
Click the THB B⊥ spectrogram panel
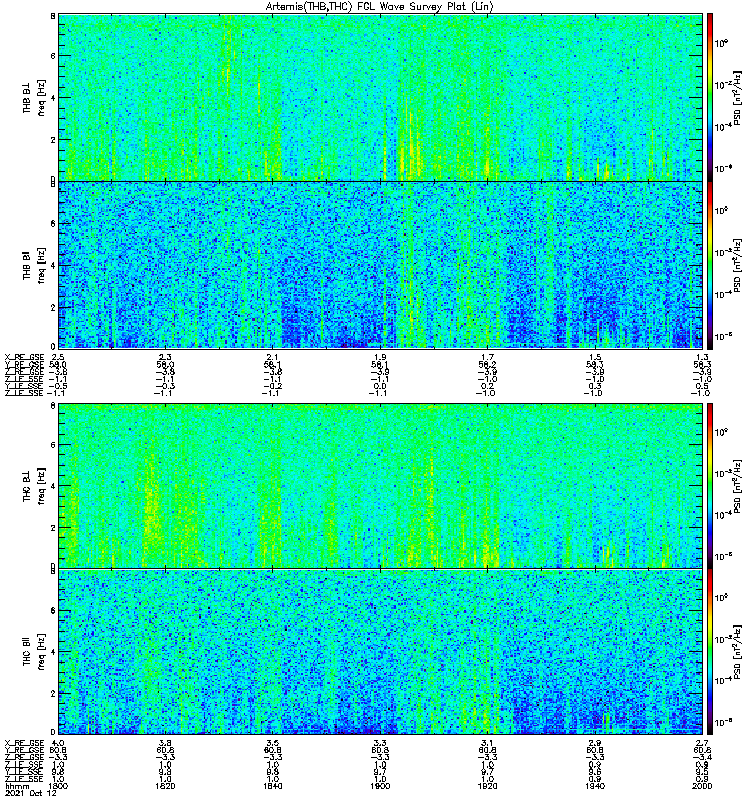point(381,97)
